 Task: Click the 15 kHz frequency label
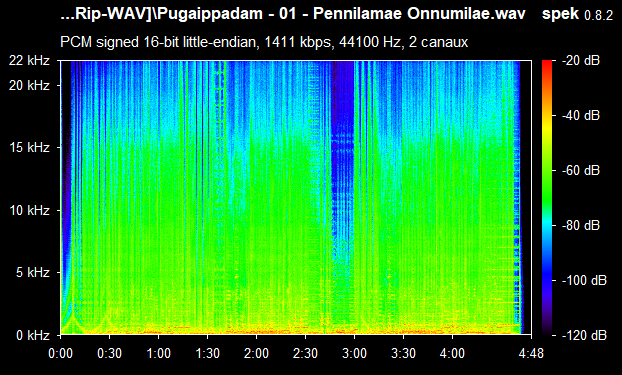pos(30,148)
